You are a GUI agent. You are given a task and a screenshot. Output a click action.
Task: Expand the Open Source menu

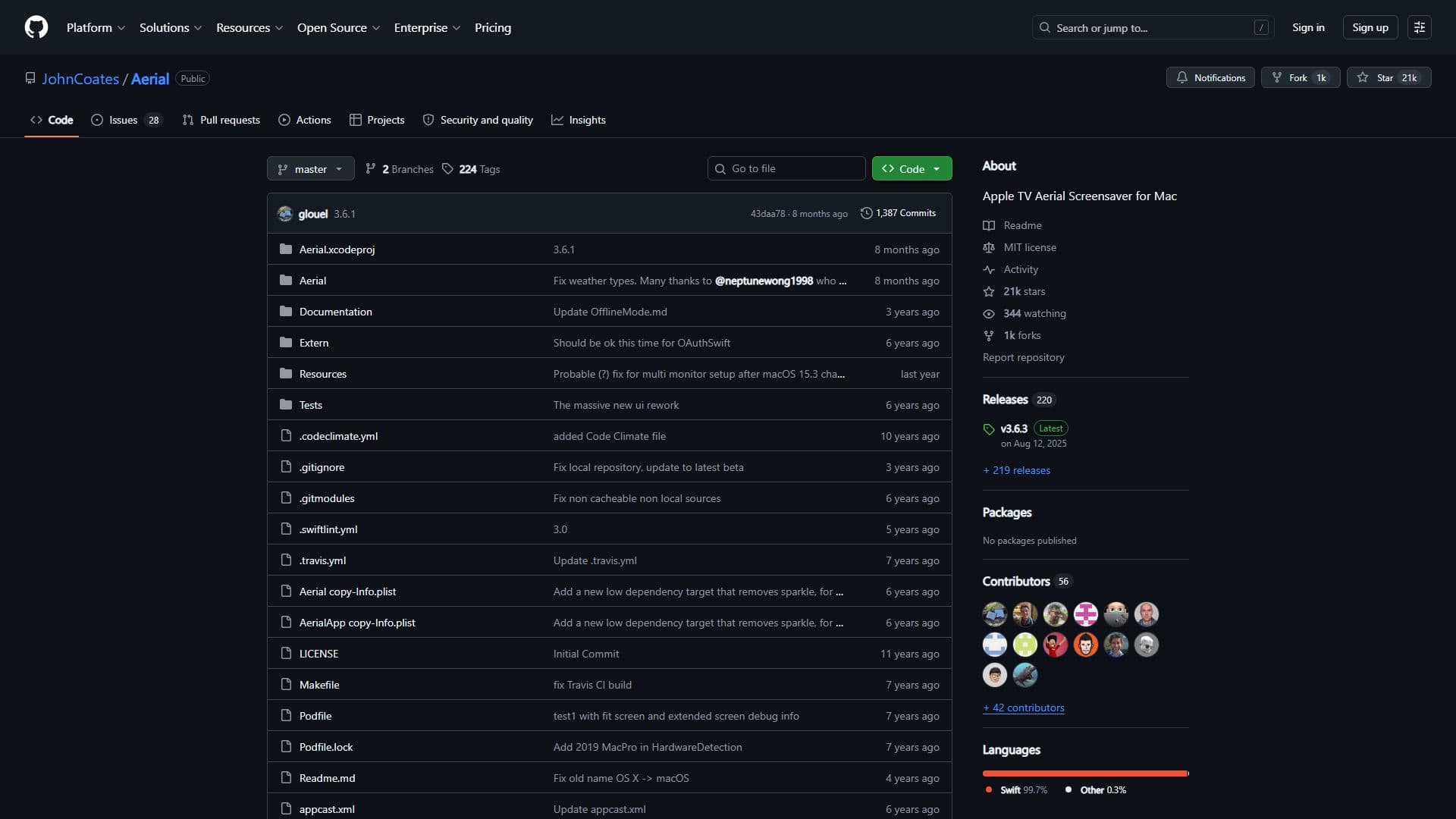[338, 27]
